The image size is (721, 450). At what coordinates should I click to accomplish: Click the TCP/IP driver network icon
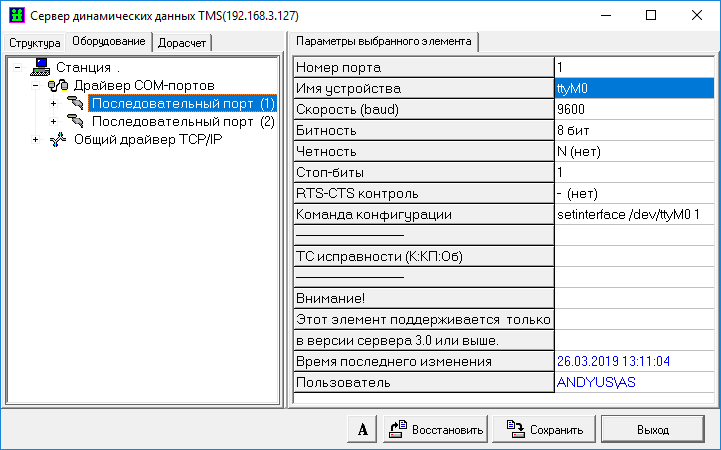click(58, 140)
